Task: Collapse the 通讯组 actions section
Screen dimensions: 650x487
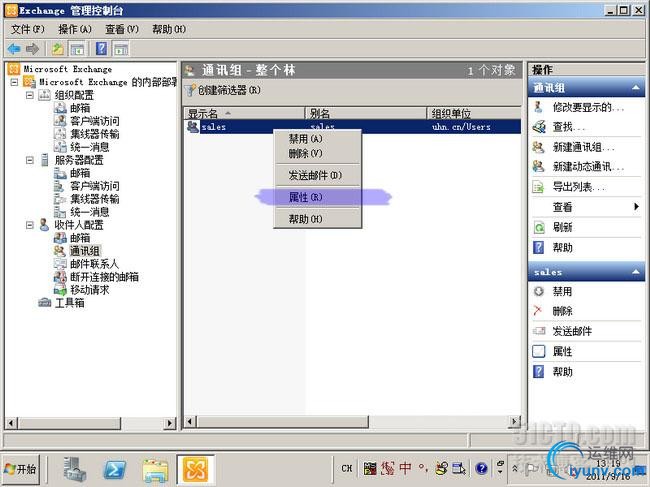Action: [635, 87]
